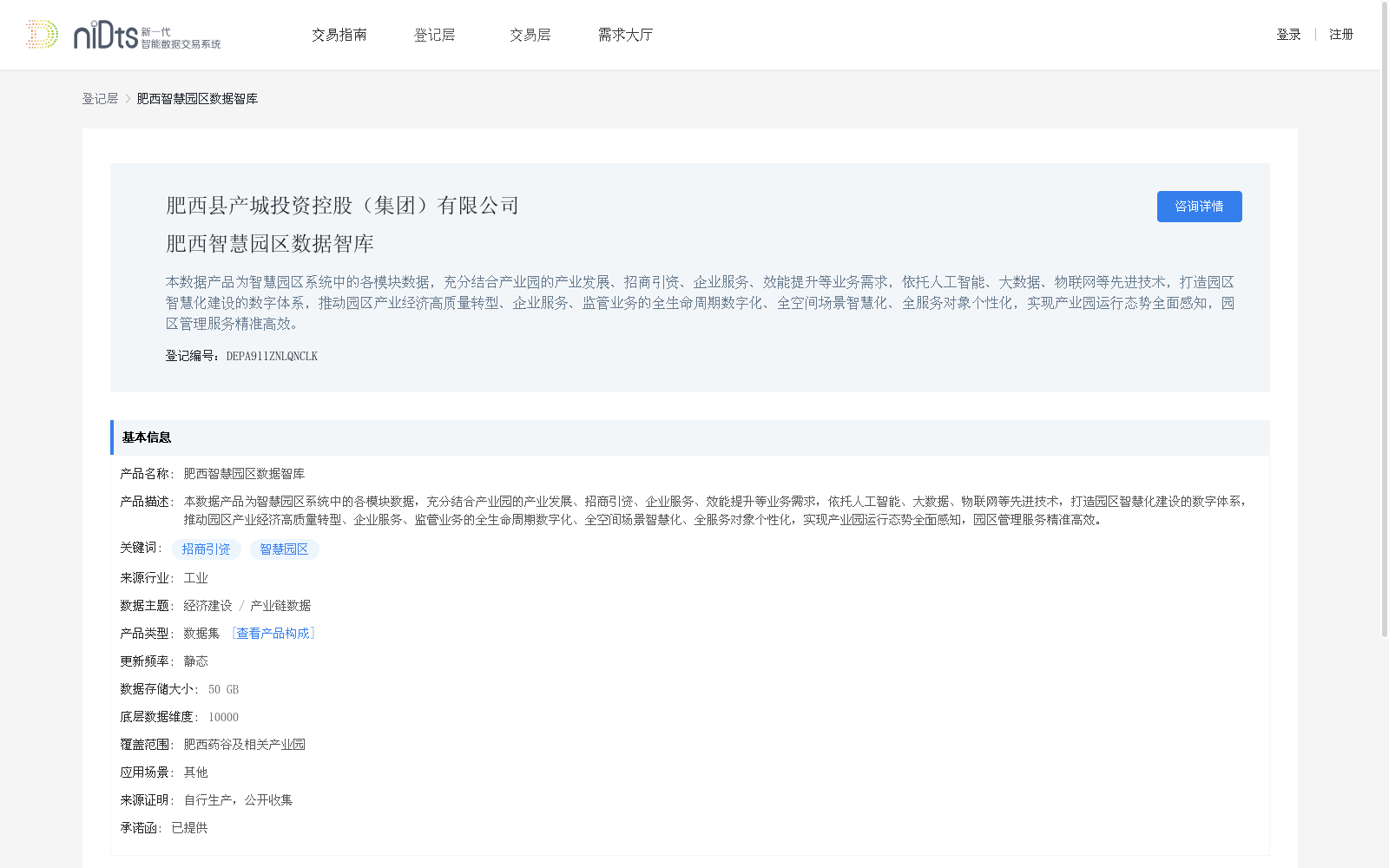Click the source proof 自行生产，公开收集
Screen dimensions: 1389x868
tap(238, 800)
